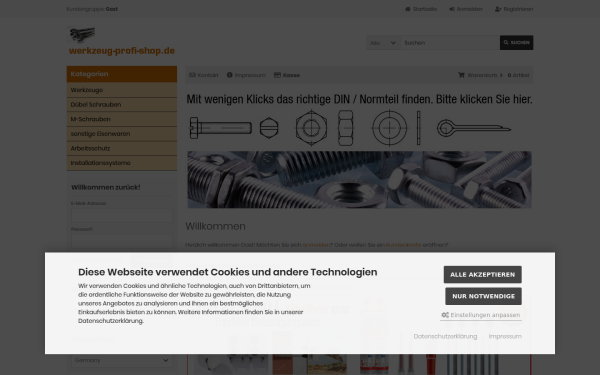Image resolution: width=600 pixels, height=375 pixels.
Task: Click the werkzeug-profi-shop.de logo
Action: [x=121, y=42]
